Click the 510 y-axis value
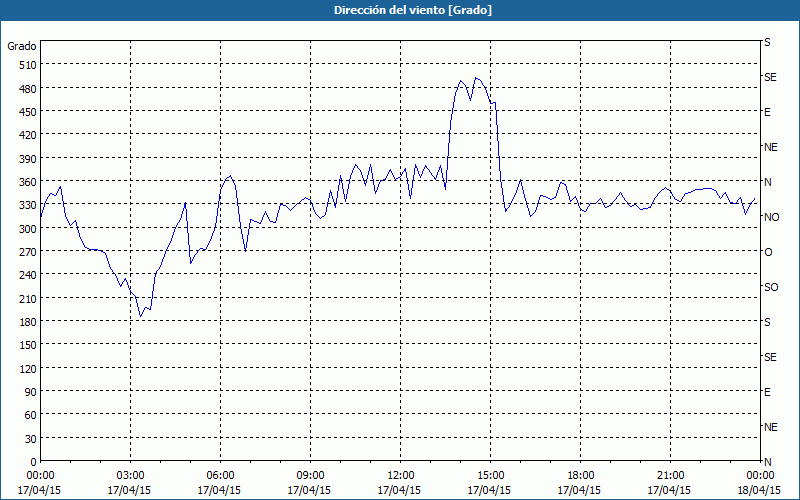 coord(28,65)
